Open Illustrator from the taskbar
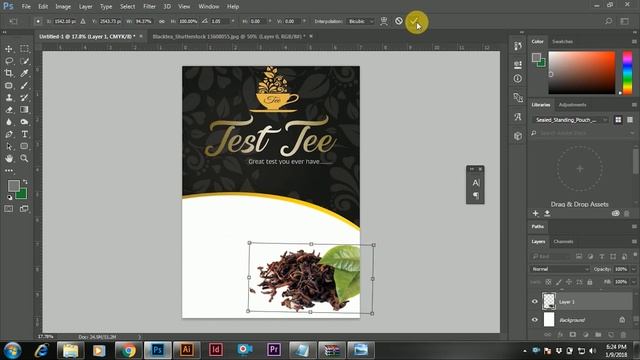 point(187,350)
